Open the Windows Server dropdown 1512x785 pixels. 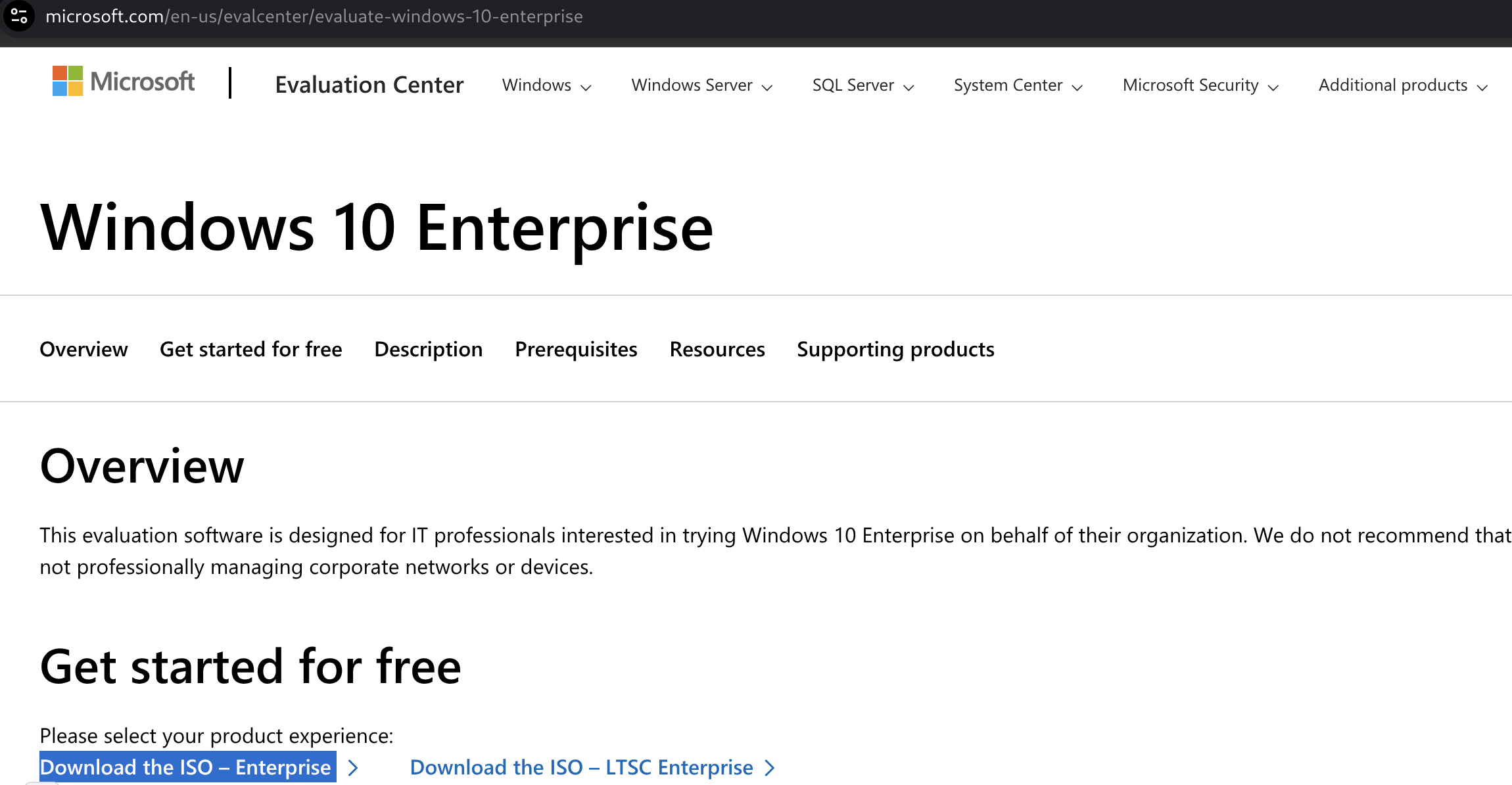701,85
